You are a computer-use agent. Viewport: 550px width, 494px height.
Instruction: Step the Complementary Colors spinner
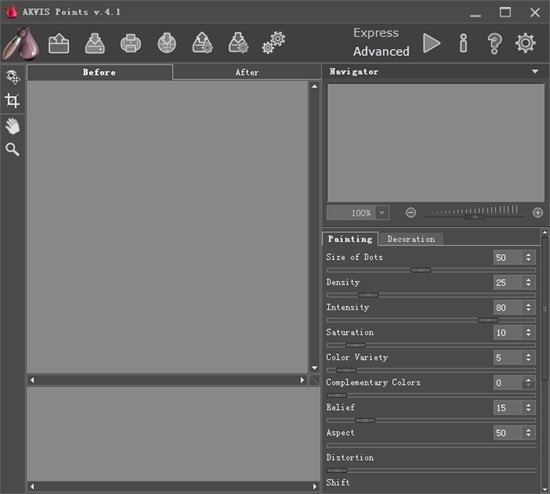[x=528, y=383]
